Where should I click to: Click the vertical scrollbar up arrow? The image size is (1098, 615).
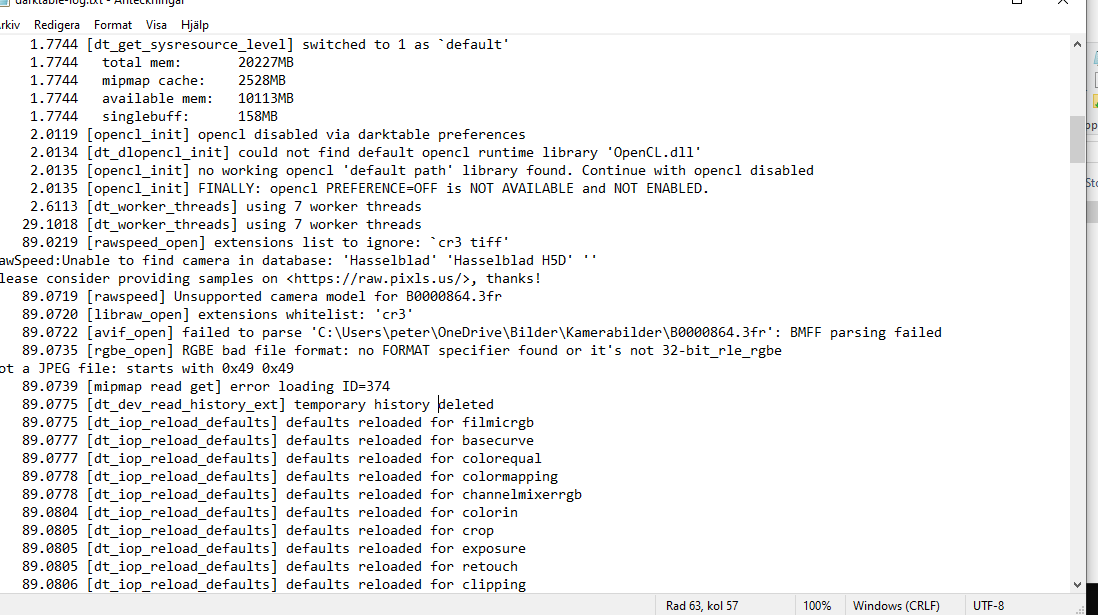tap(1077, 44)
